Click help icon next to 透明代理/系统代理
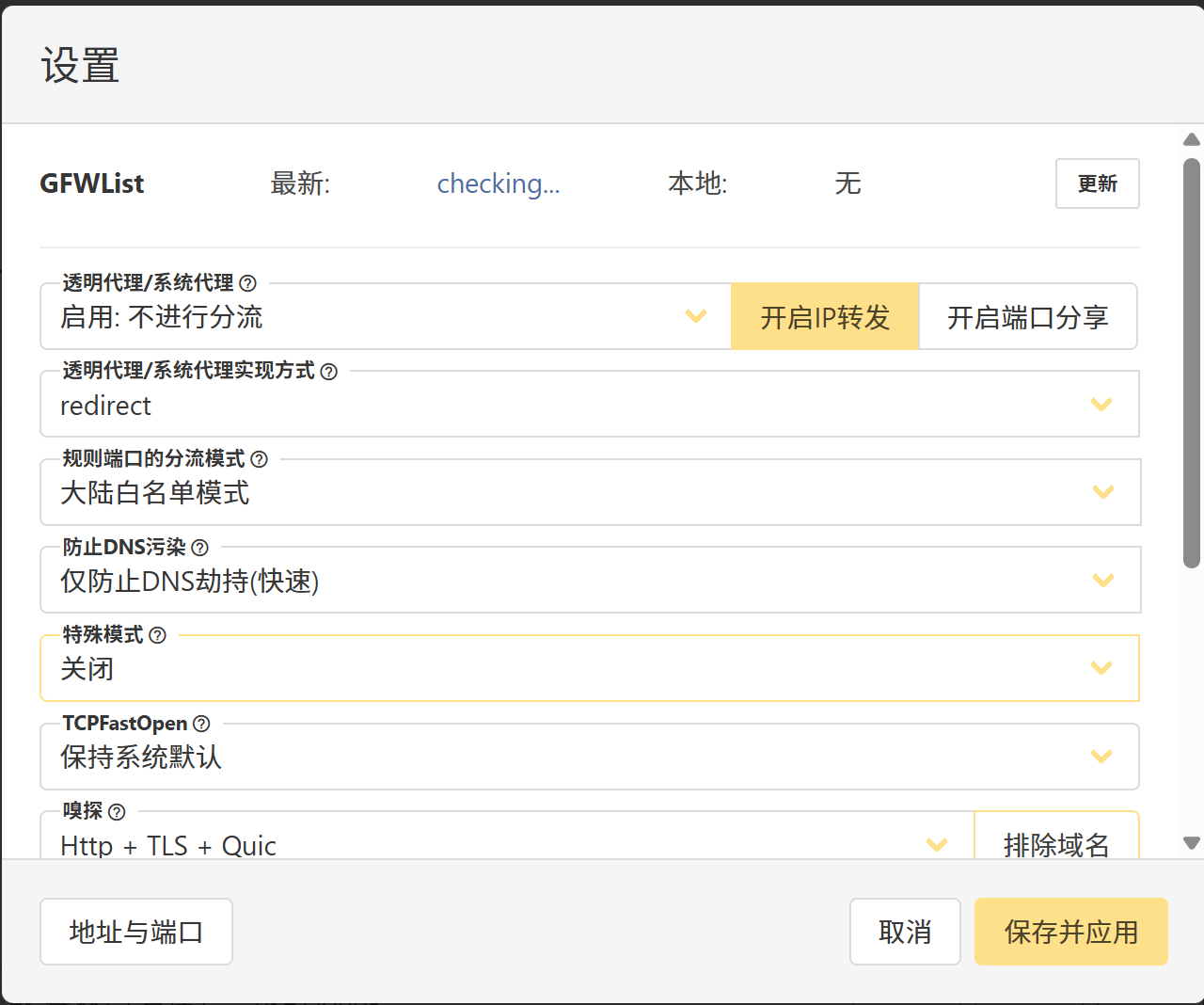The image size is (1204, 1005). point(248,283)
